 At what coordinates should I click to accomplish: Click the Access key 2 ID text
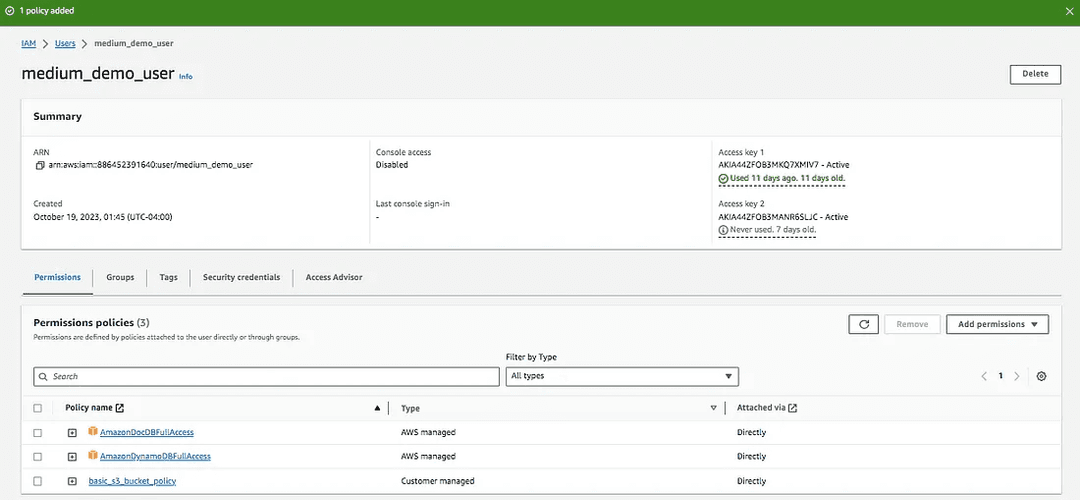pyautogui.click(x=767, y=217)
